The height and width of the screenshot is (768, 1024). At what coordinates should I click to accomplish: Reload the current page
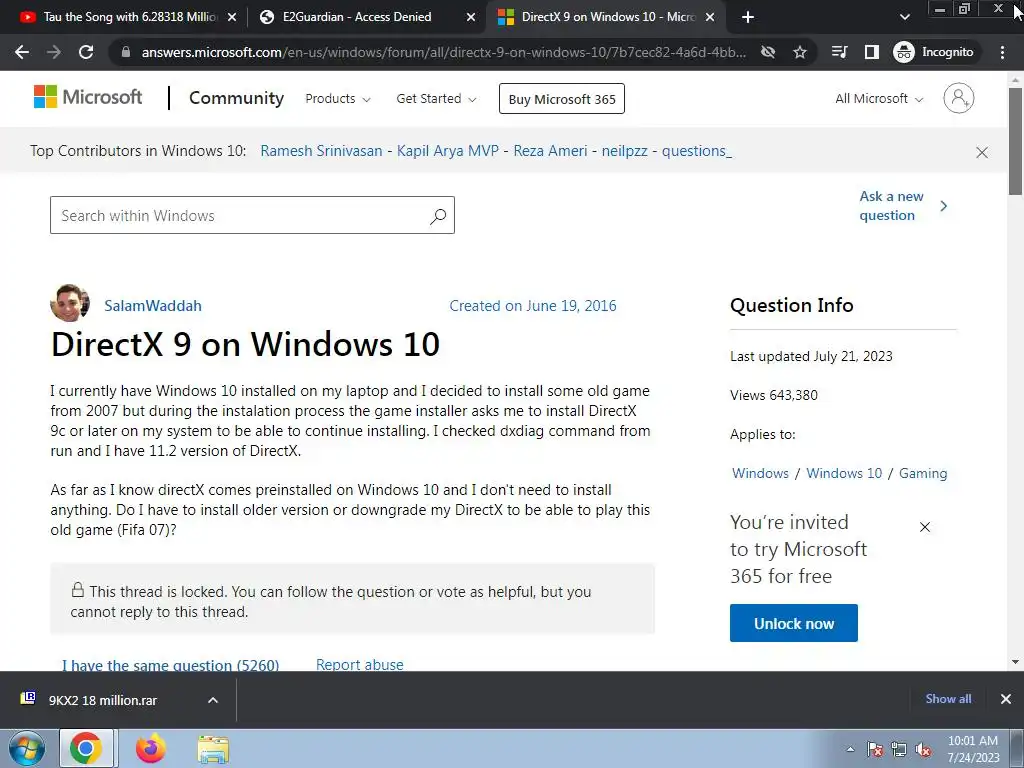pyautogui.click(x=86, y=52)
